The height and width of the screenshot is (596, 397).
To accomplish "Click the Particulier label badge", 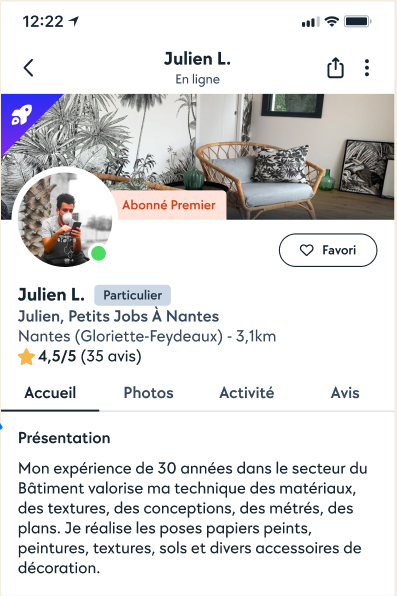I will (x=133, y=295).
